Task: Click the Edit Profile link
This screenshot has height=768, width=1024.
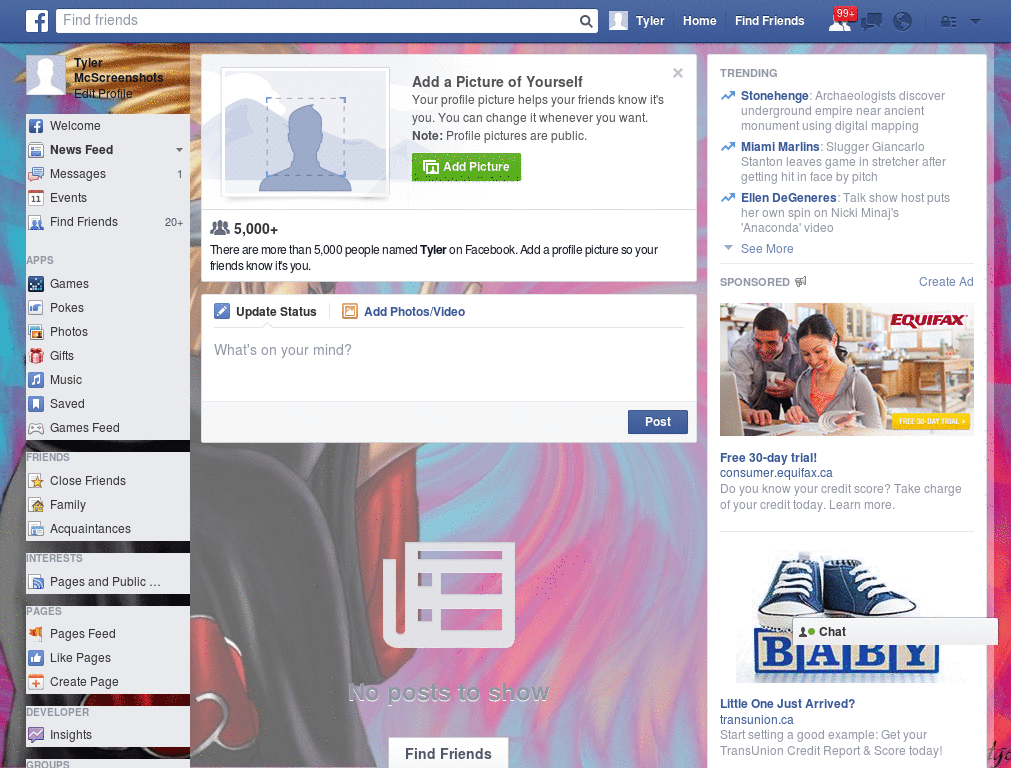Action: [103, 94]
